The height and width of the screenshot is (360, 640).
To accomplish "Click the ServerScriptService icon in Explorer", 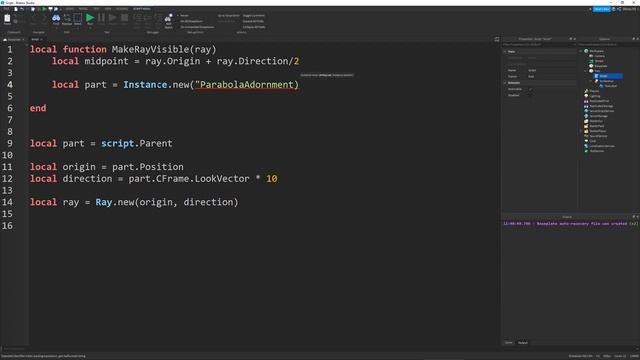I will coord(586,111).
